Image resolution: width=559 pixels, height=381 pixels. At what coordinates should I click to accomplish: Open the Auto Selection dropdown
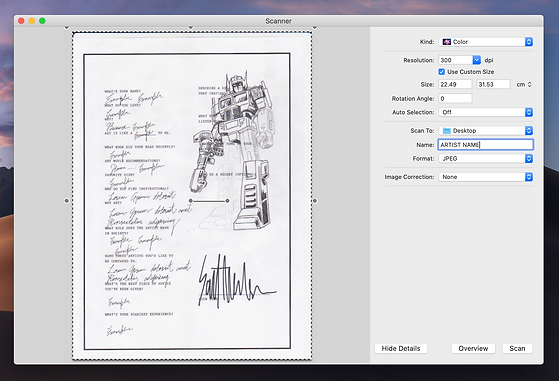click(x=486, y=112)
